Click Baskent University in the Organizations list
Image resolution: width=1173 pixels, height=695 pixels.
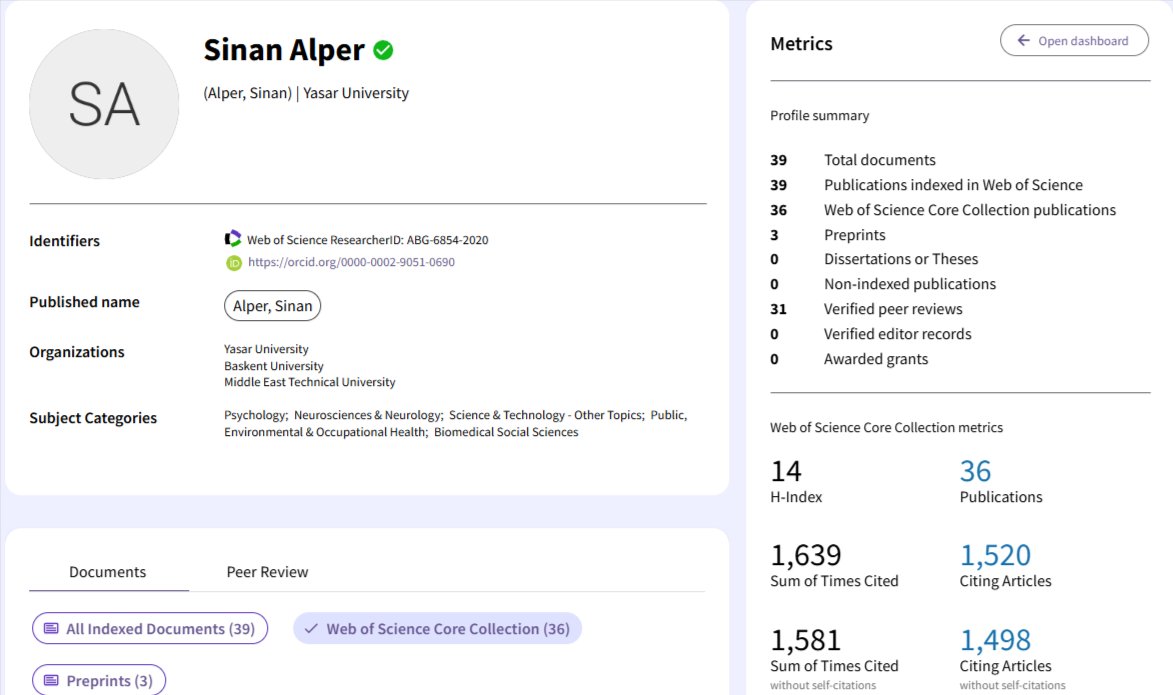pyautogui.click(x=274, y=366)
